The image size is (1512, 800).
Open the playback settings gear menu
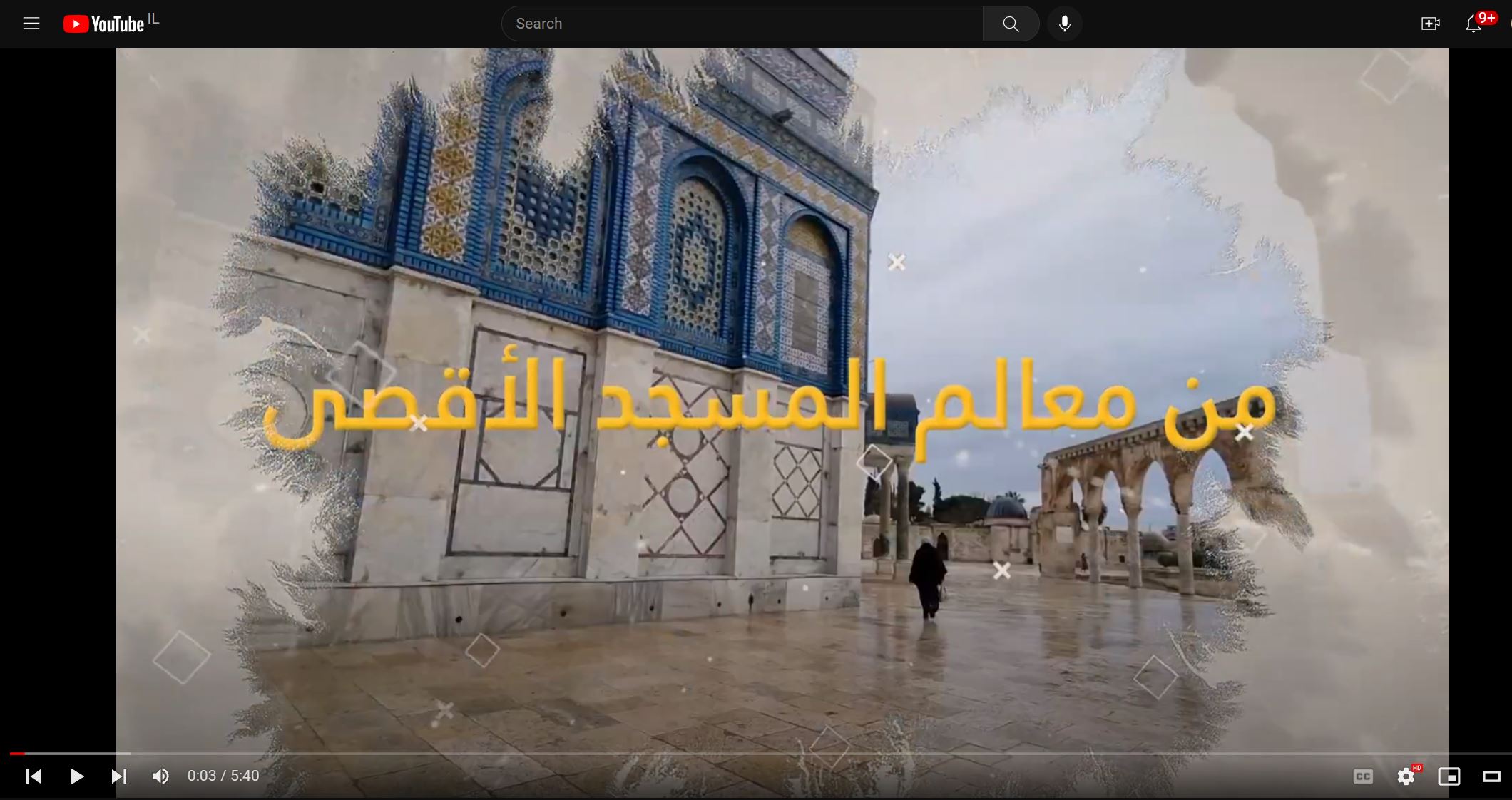tap(1407, 776)
